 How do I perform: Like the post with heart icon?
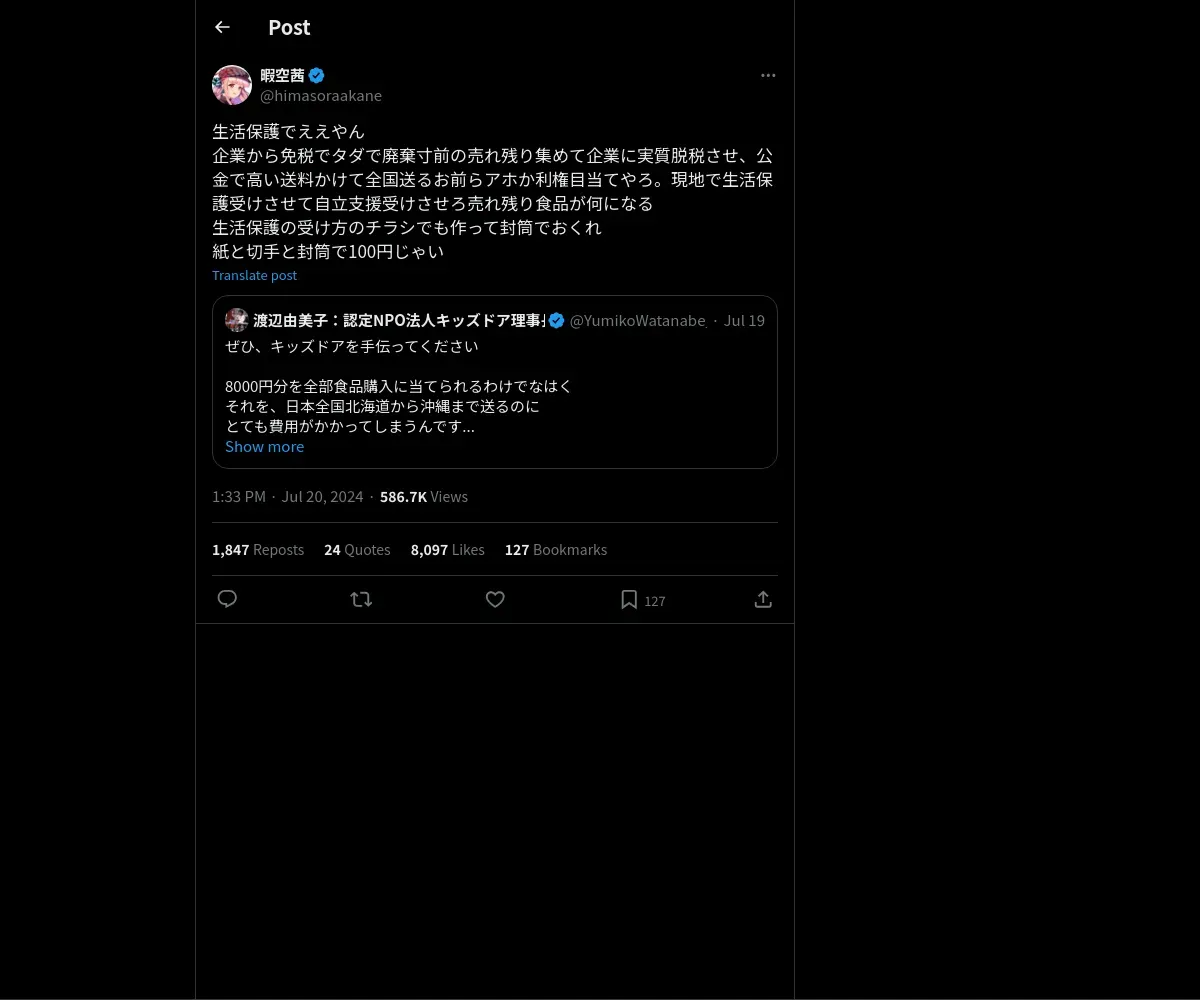[495, 599]
